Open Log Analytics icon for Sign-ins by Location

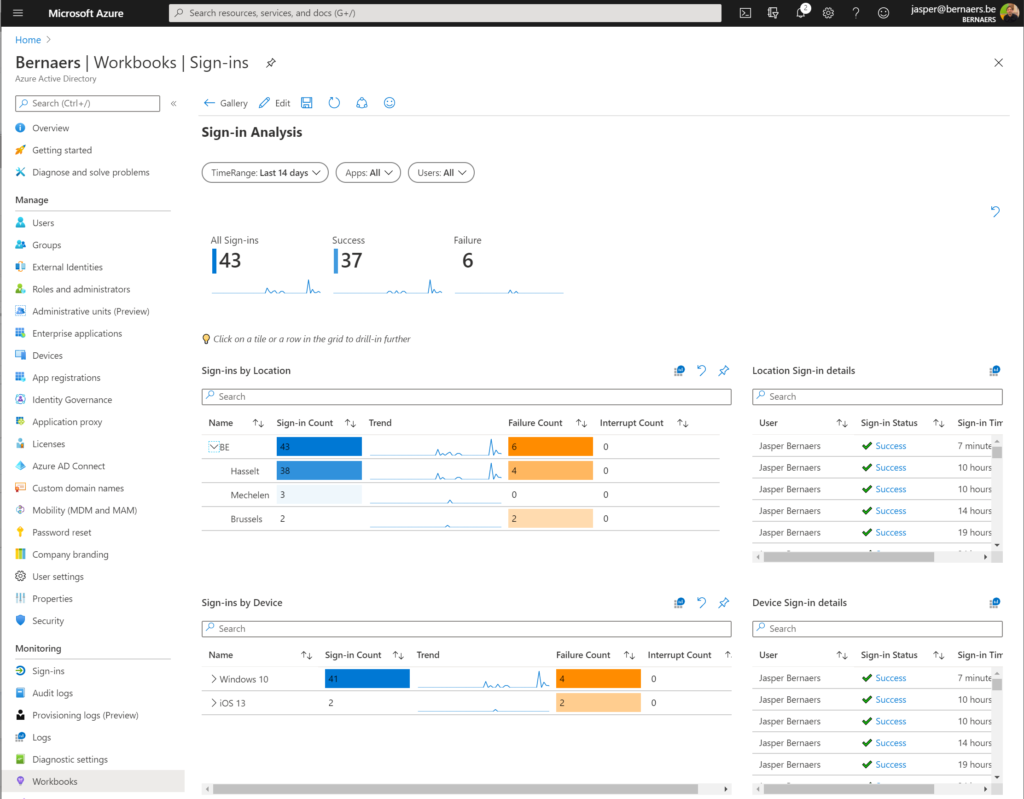point(679,370)
